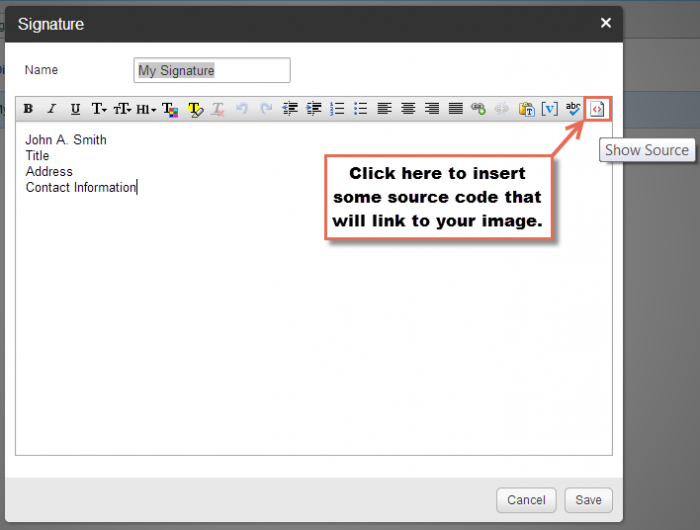Choose the highlight background color tool
This screenshot has width=700, height=530.
pyautogui.click(x=194, y=109)
